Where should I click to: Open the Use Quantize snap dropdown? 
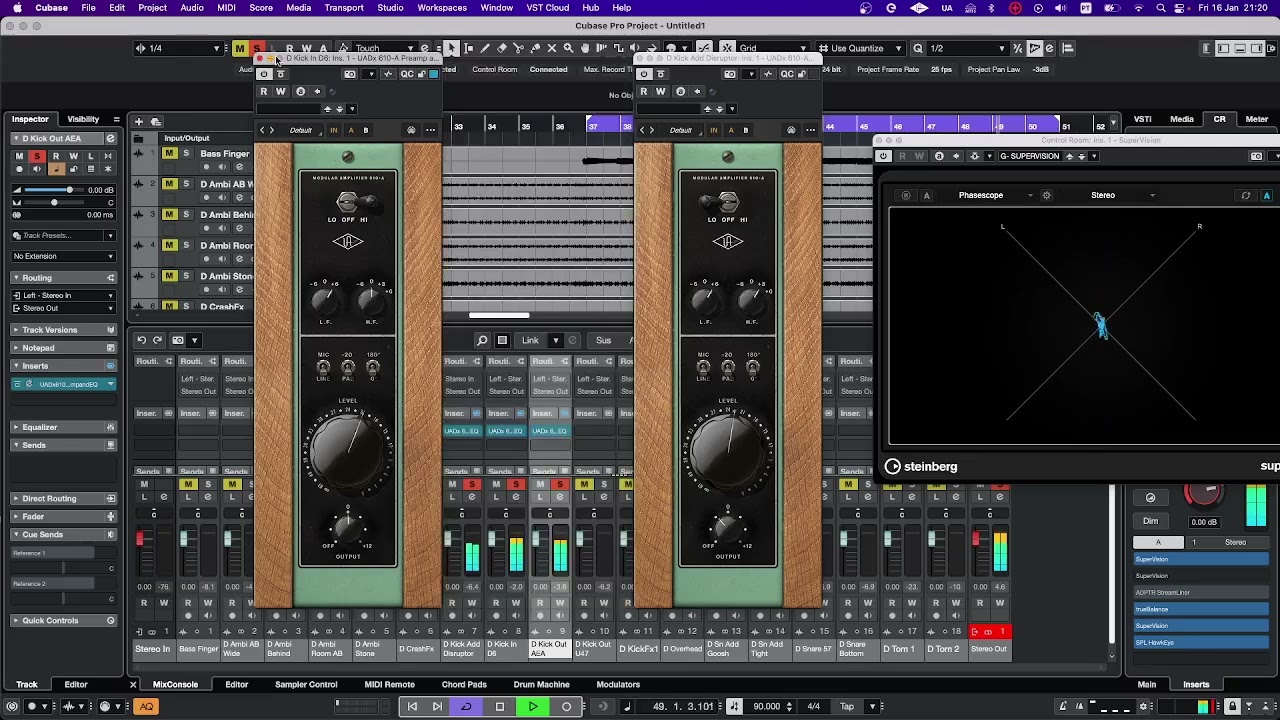click(863, 48)
